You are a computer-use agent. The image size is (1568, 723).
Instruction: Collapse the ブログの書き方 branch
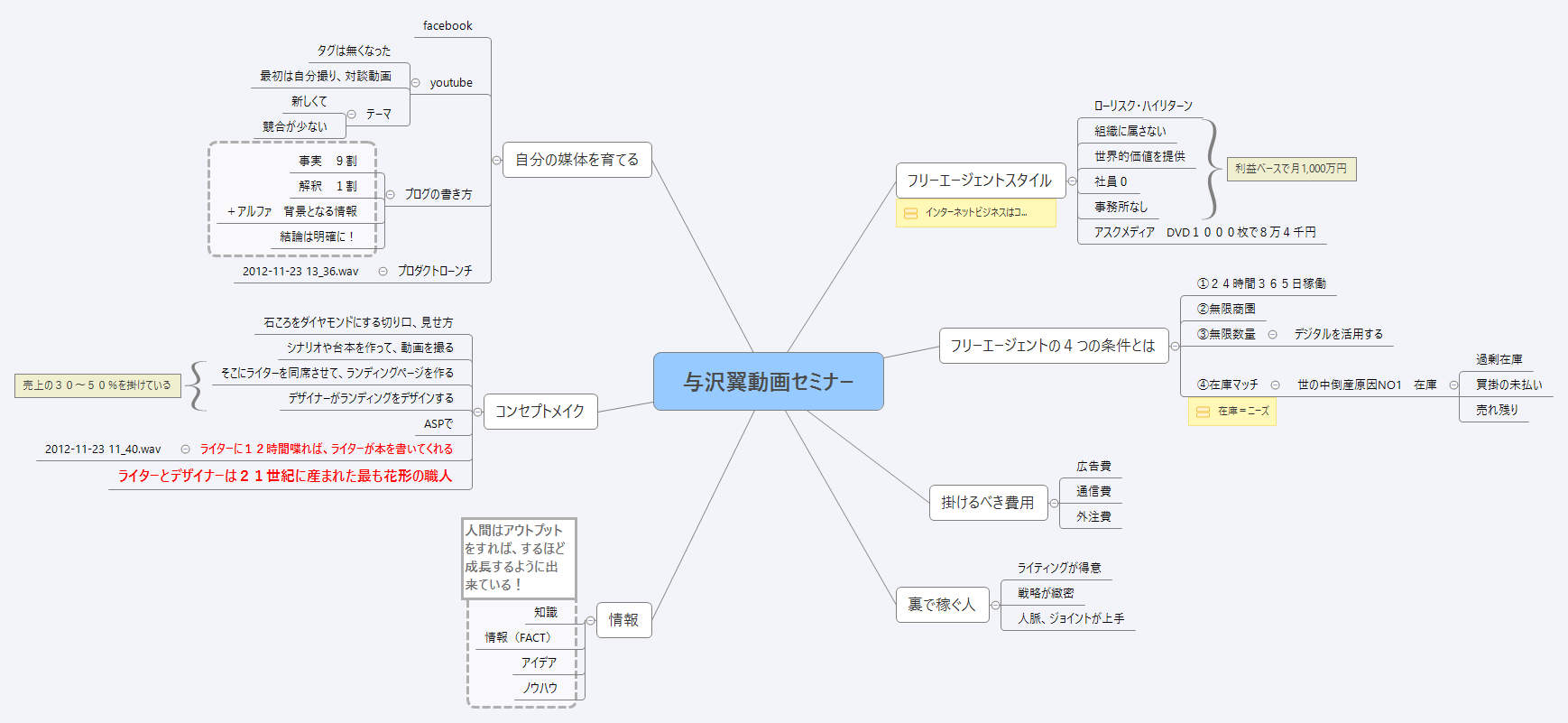(390, 194)
